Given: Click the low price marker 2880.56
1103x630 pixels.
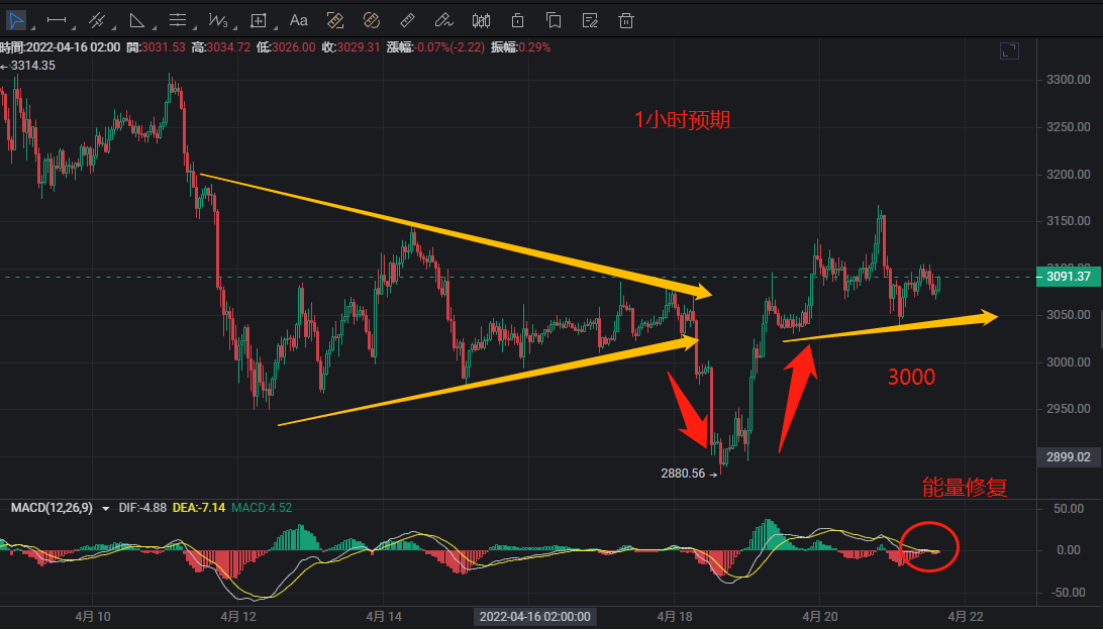Looking at the screenshot, I should 682,473.
